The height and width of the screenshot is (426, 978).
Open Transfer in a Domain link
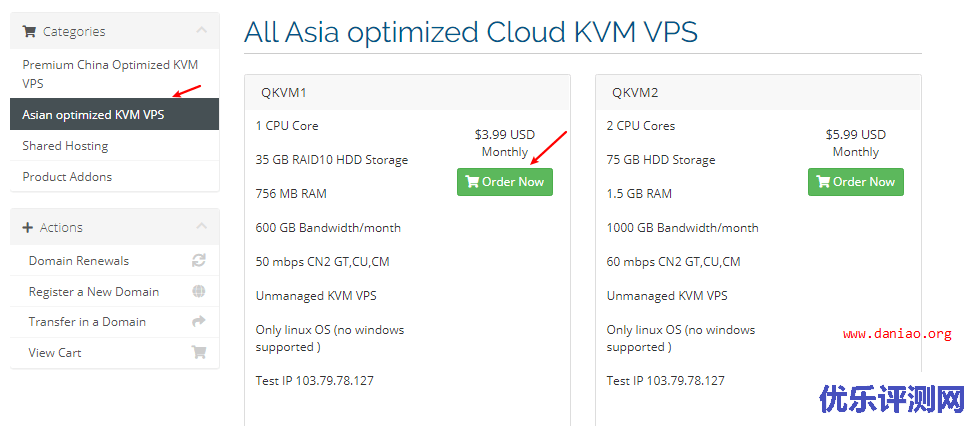point(87,322)
